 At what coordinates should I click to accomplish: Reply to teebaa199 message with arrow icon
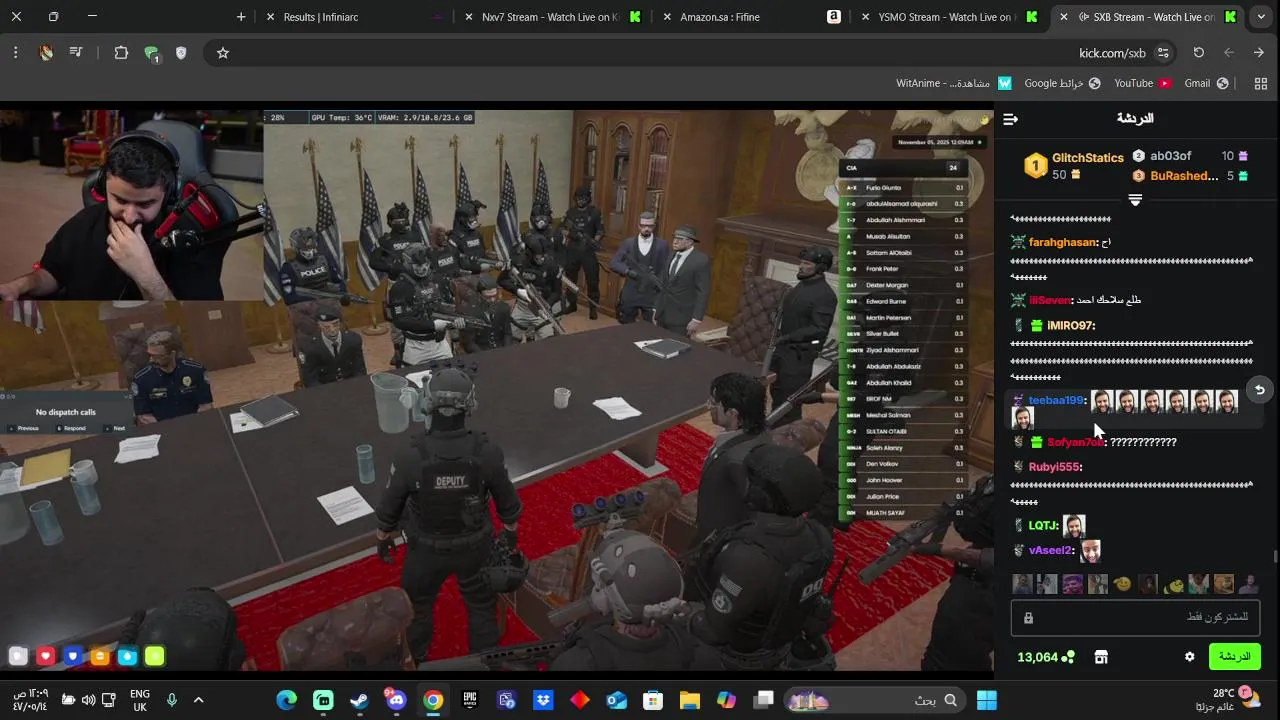[x=1260, y=390]
